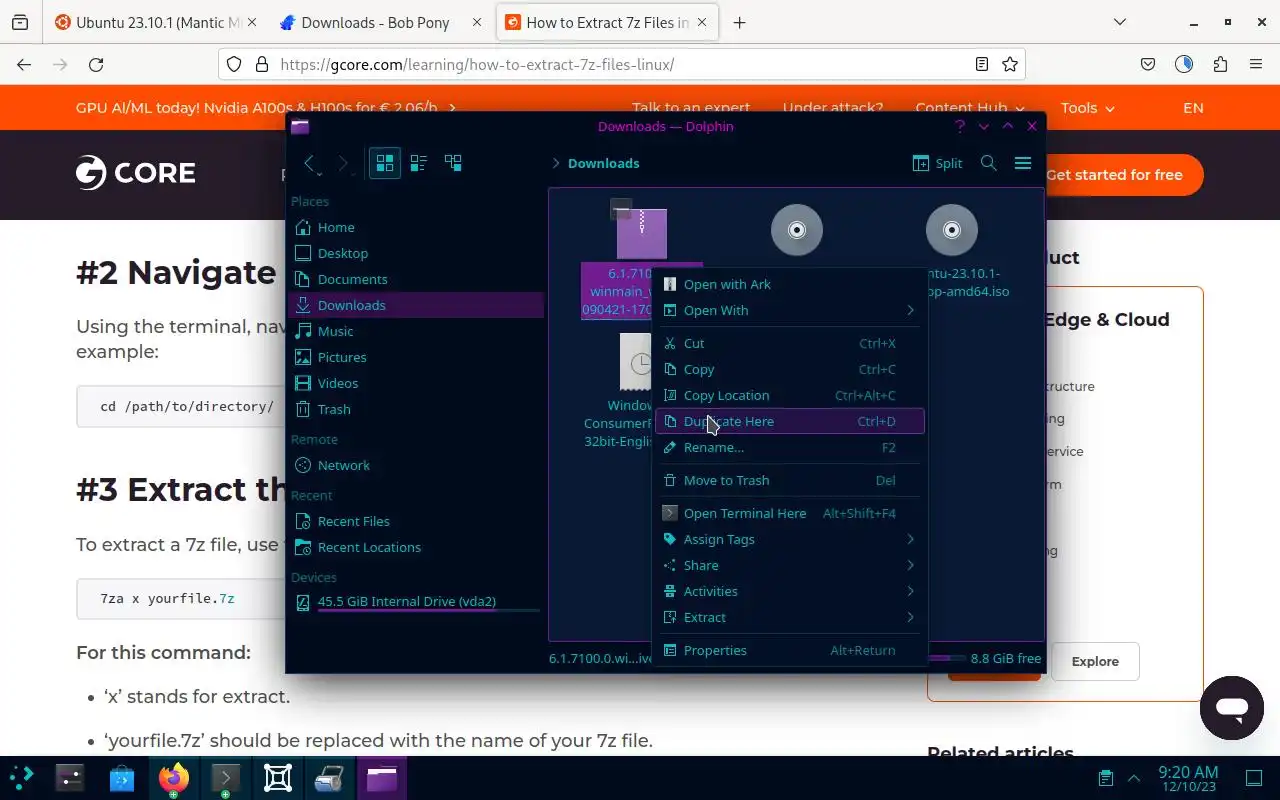
Task: Open the Content Hub dropdown
Action: pos(970,108)
